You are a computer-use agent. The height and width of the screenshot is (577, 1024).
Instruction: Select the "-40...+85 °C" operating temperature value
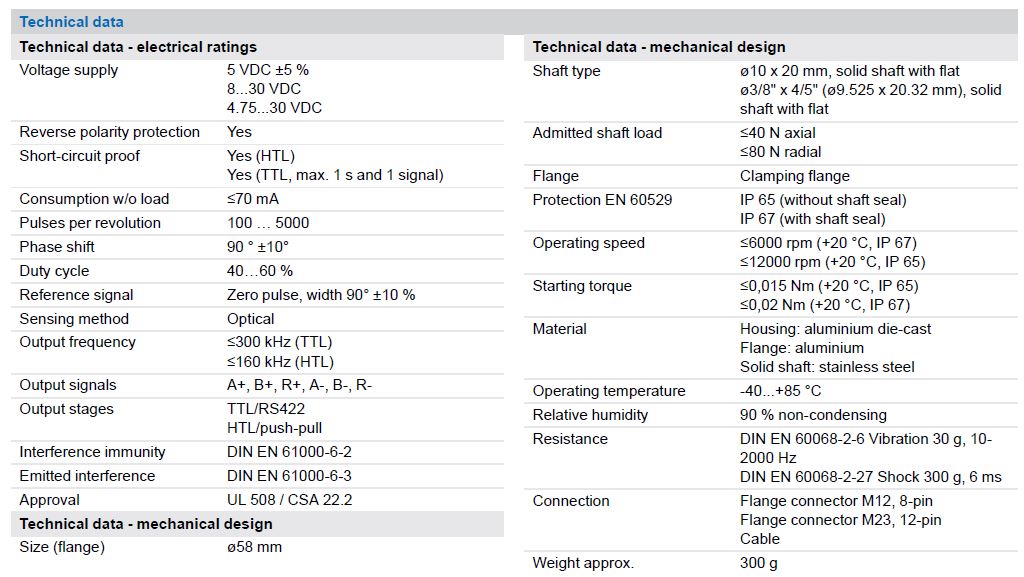[781, 391]
